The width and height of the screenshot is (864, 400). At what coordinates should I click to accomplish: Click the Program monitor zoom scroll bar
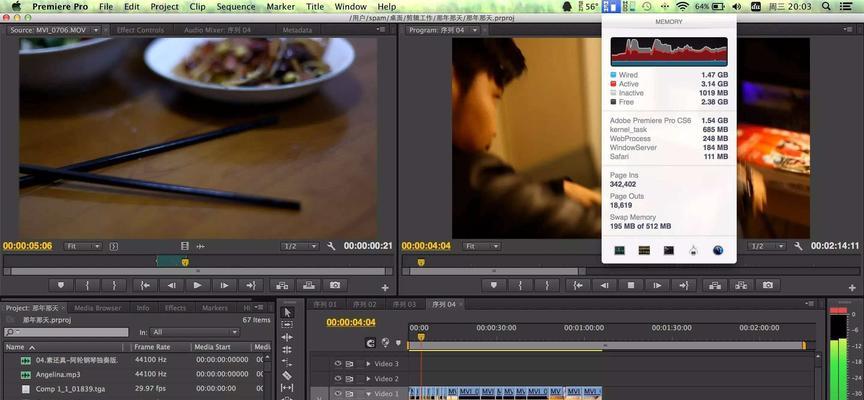coord(492,271)
